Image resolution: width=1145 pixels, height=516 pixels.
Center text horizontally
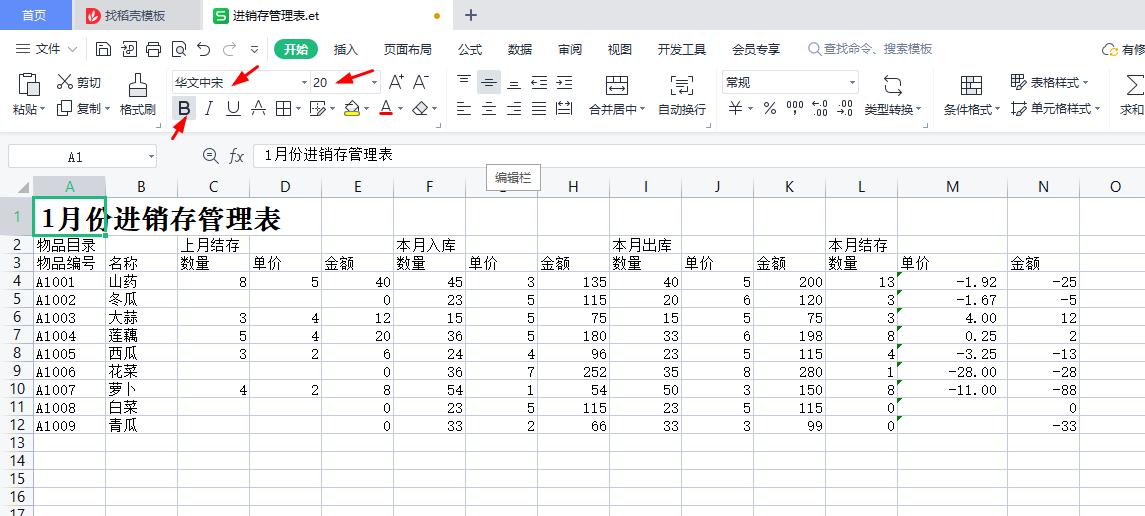[489, 109]
